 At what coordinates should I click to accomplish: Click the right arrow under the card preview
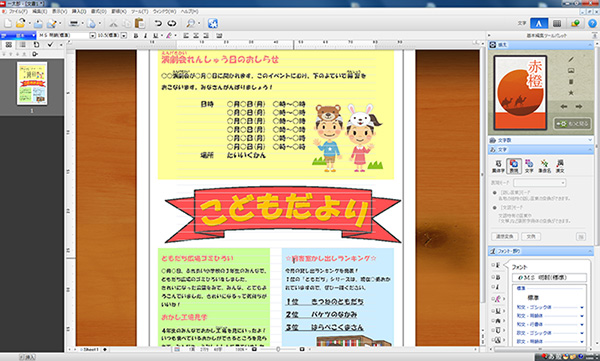point(579,107)
